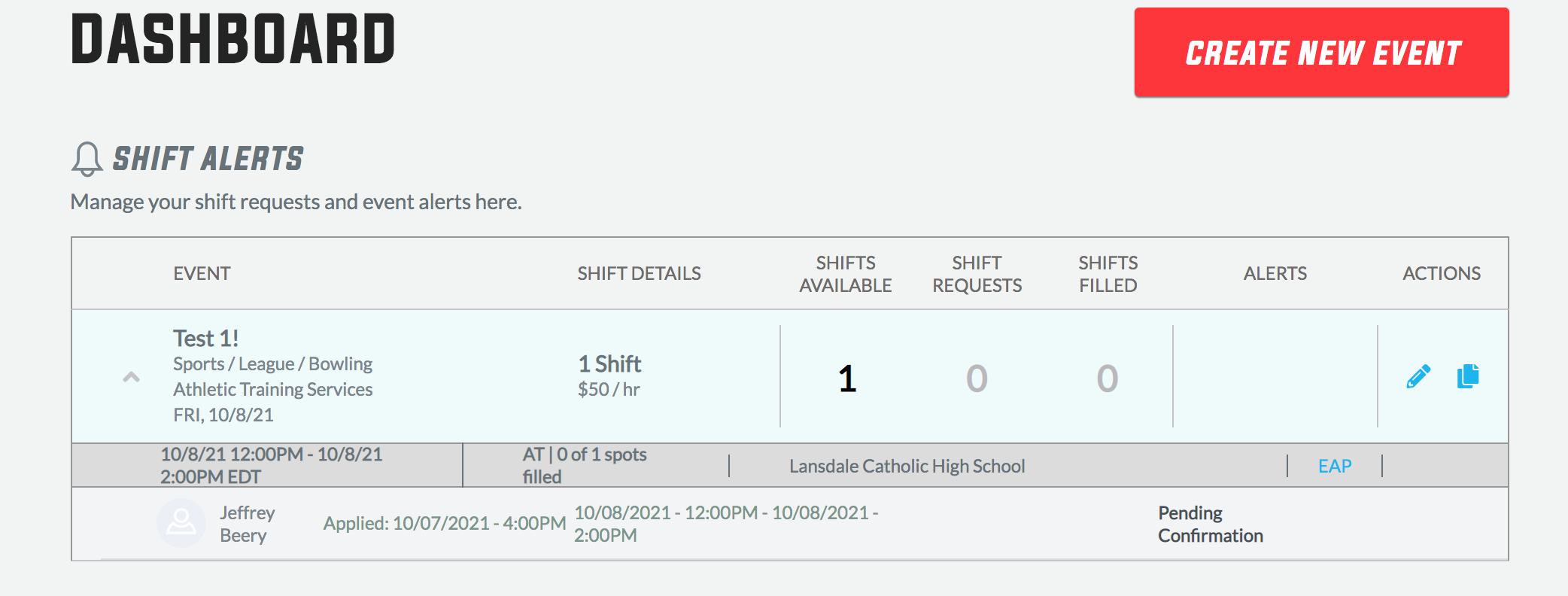Click the 1 Shift details text
Screen dimensions: 1568x596
pos(609,364)
